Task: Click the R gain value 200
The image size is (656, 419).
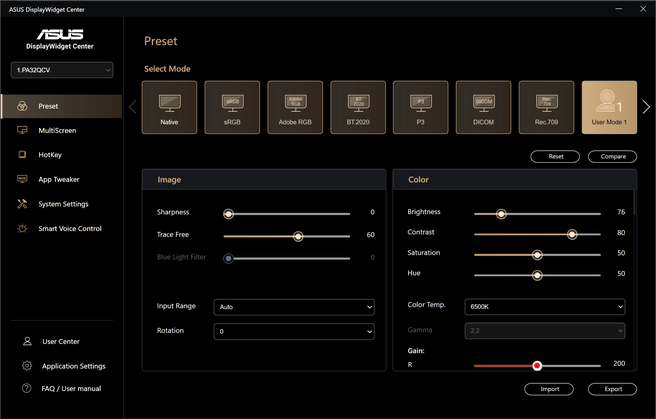Action: click(x=619, y=363)
